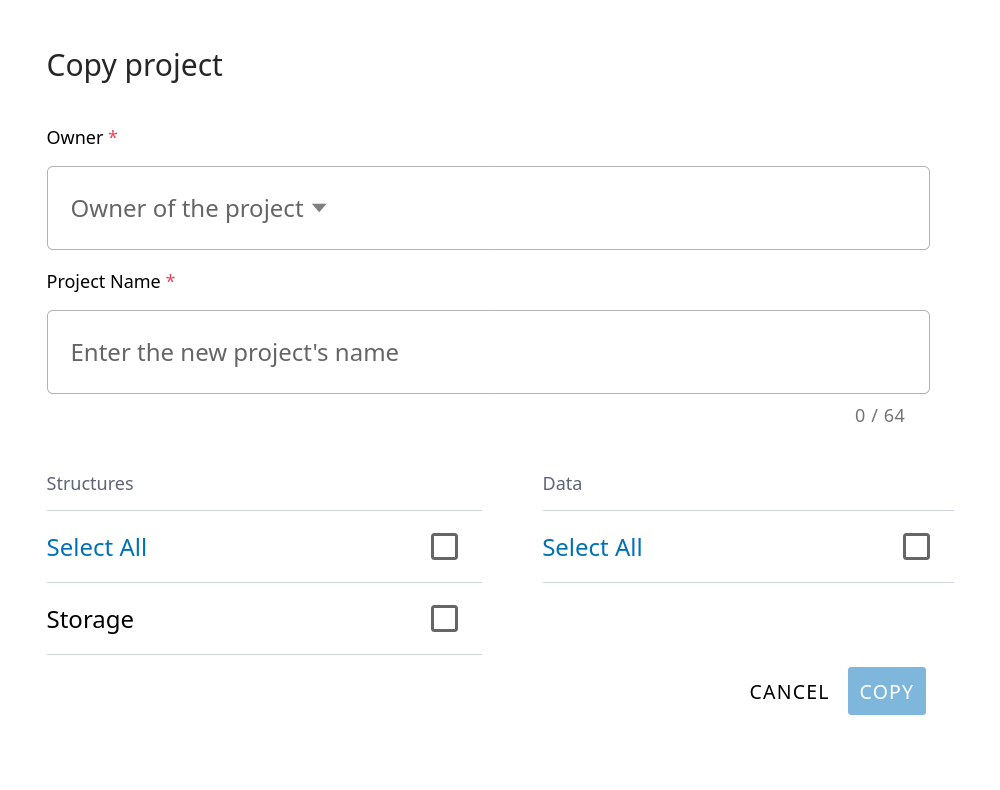Click the Owner field label
This screenshot has width=1000, height=790.
click(75, 138)
